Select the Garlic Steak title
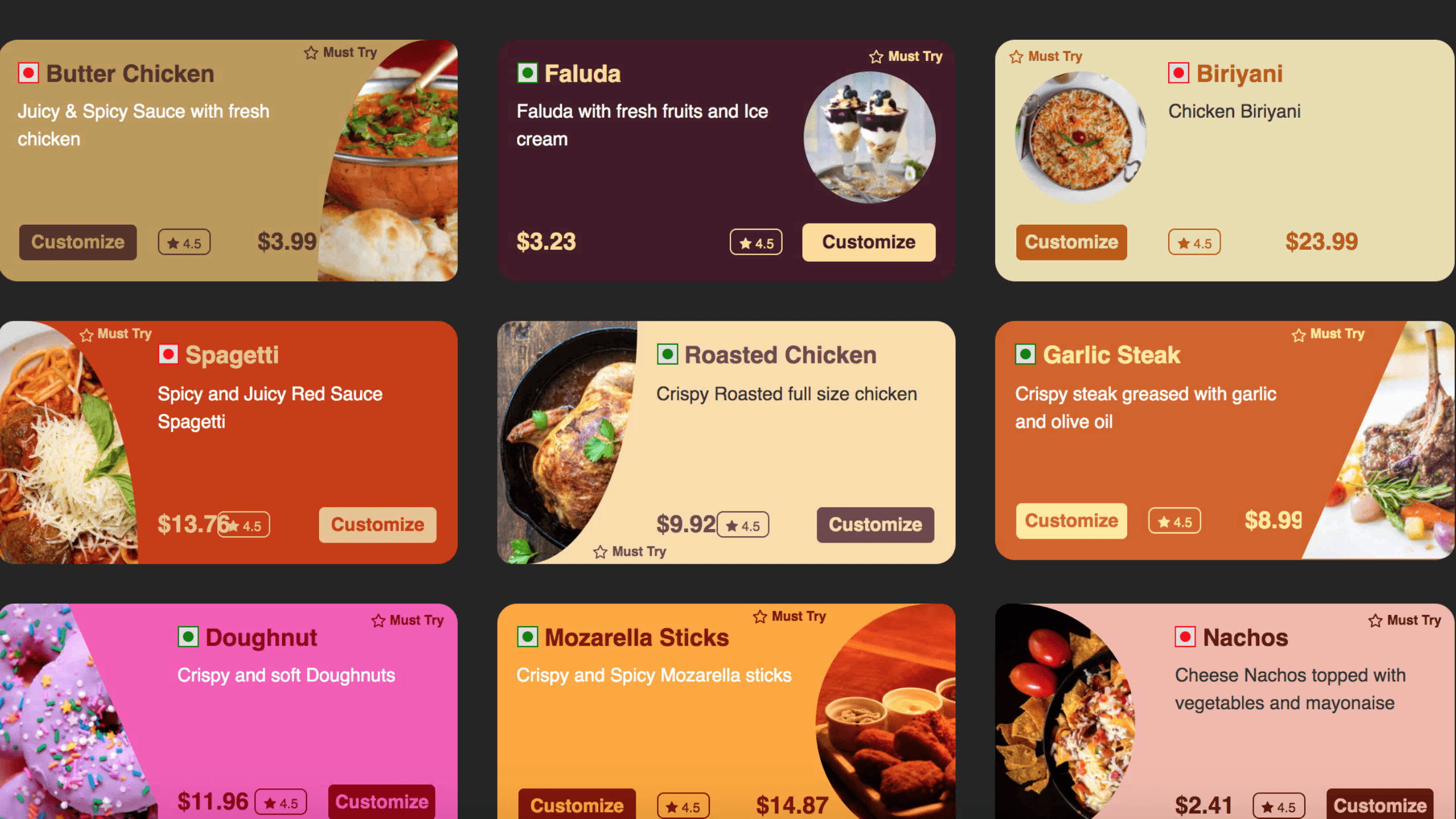This screenshot has height=819, width=1456. tap(1111, 355)
